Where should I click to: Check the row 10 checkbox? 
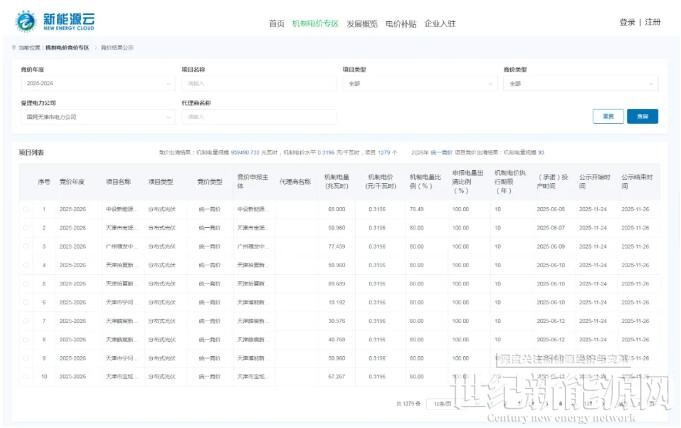27,377
